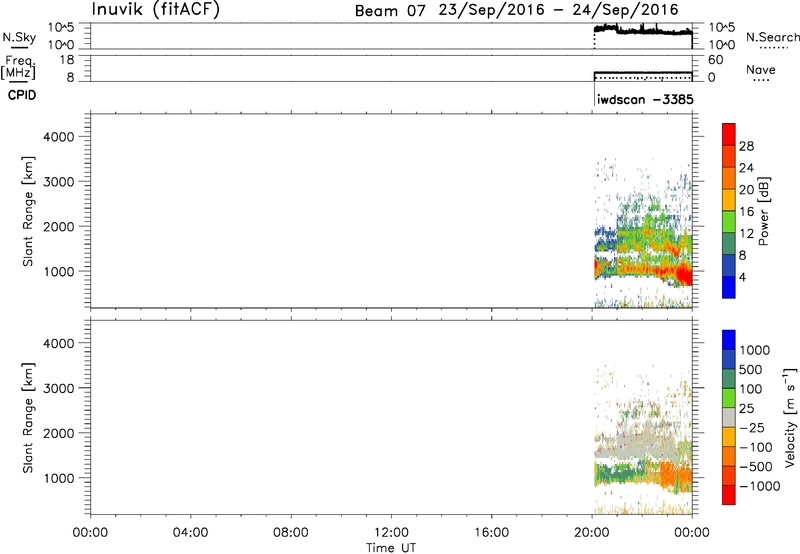Click the blue 1000 segment of the velocity bar
Image resolution: width=800 pixels, height=554 pixels.
[729, 339]
